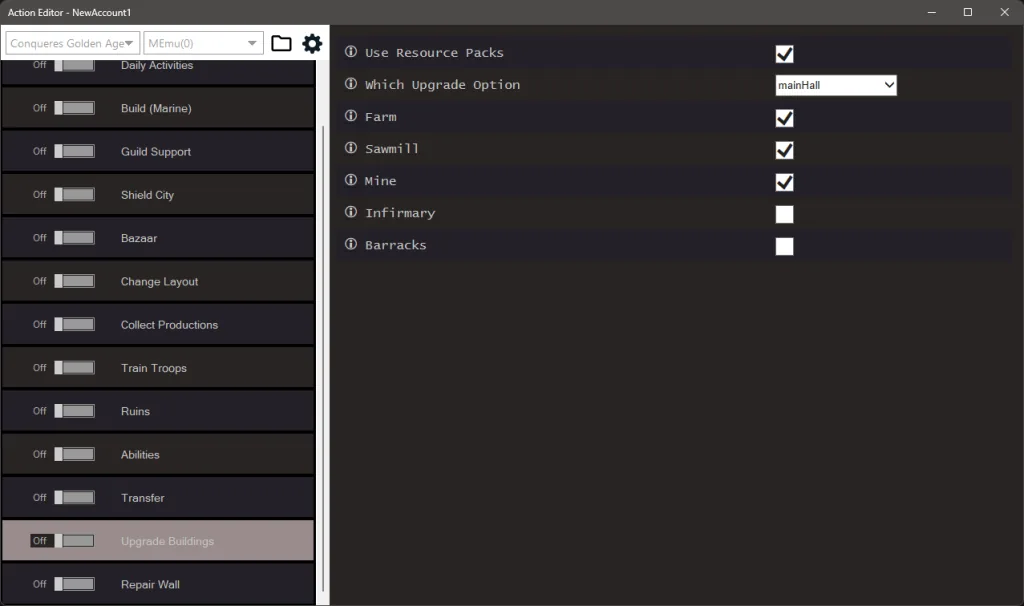Select Repair Wall action label

point(150,584)
